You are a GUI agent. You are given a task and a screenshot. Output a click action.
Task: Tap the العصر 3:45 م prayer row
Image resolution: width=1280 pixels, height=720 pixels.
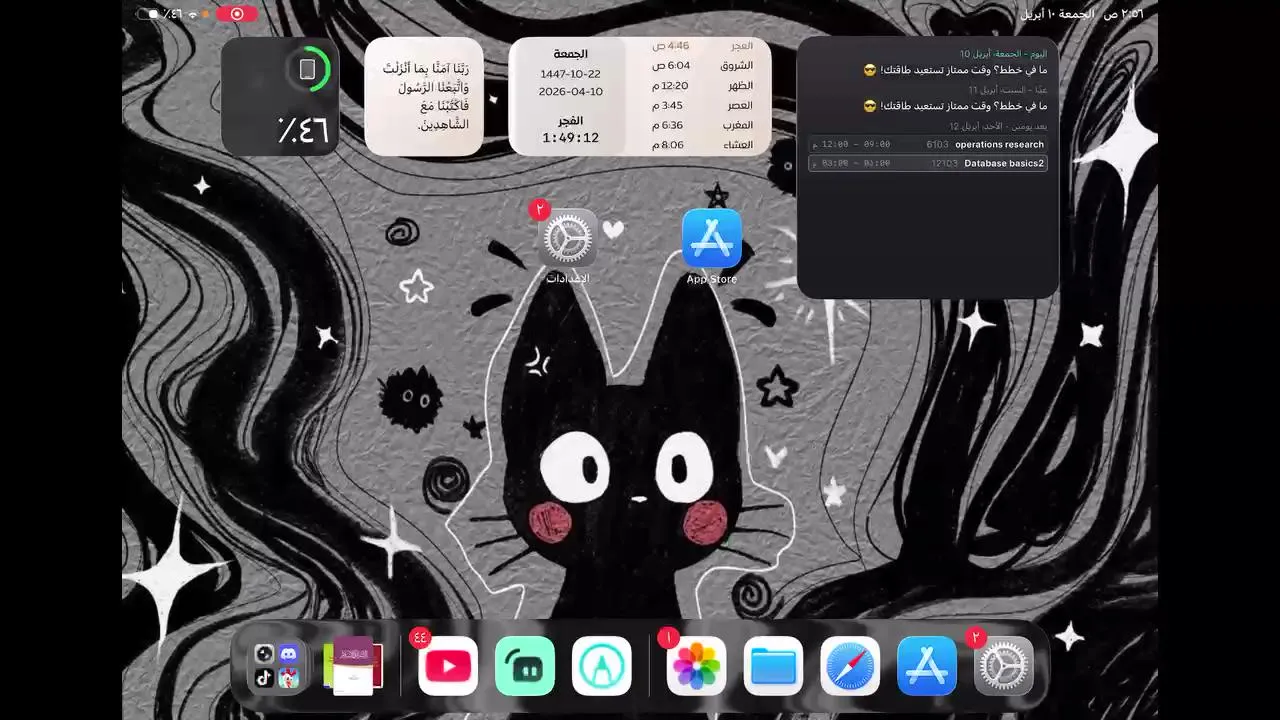[x=702, y=105]
